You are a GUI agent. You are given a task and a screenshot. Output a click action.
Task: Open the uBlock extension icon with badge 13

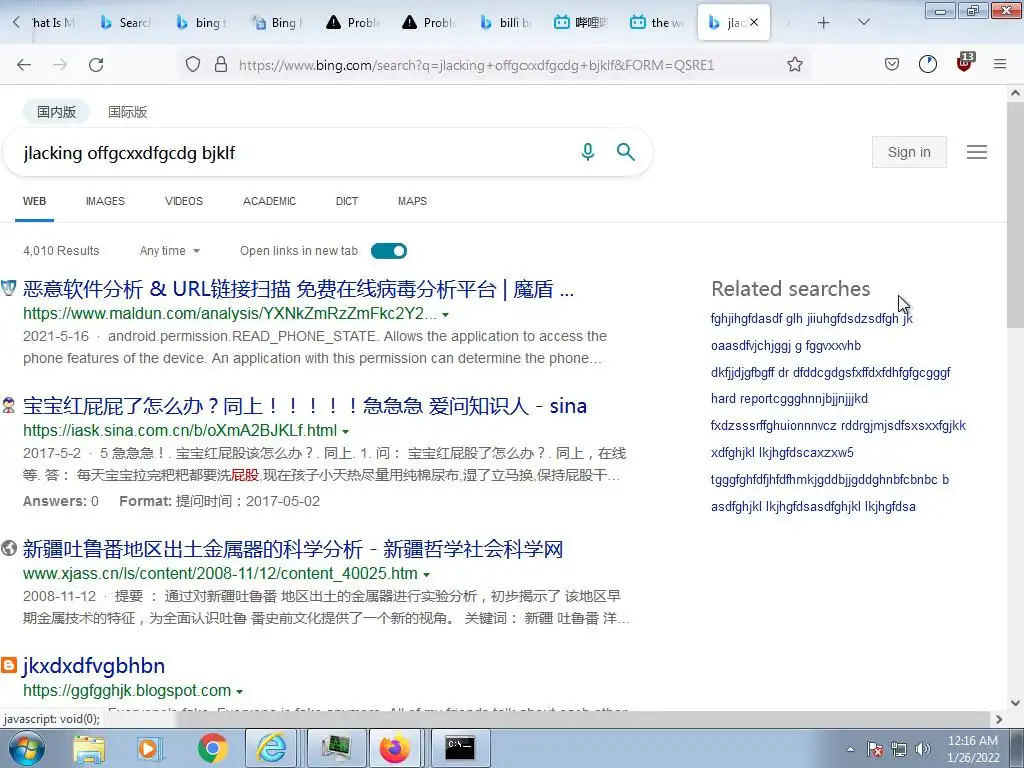pos(965,62)
